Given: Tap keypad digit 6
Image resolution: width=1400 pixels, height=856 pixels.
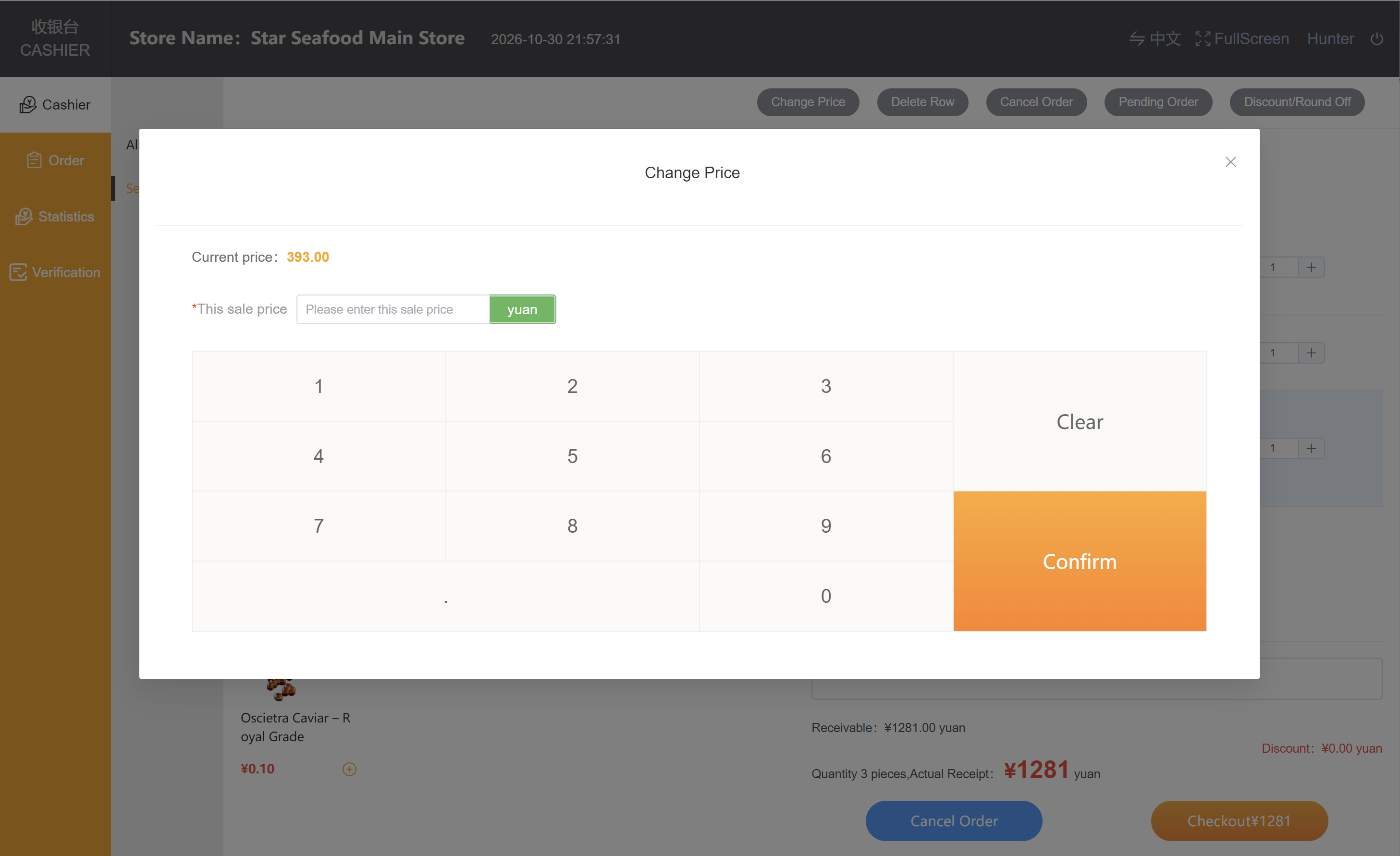Looking at the screenshot, I should [826, 456].
